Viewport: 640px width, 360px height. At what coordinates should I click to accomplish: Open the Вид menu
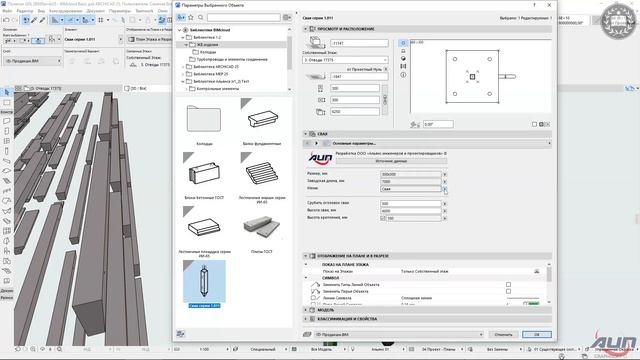[41, 11]
